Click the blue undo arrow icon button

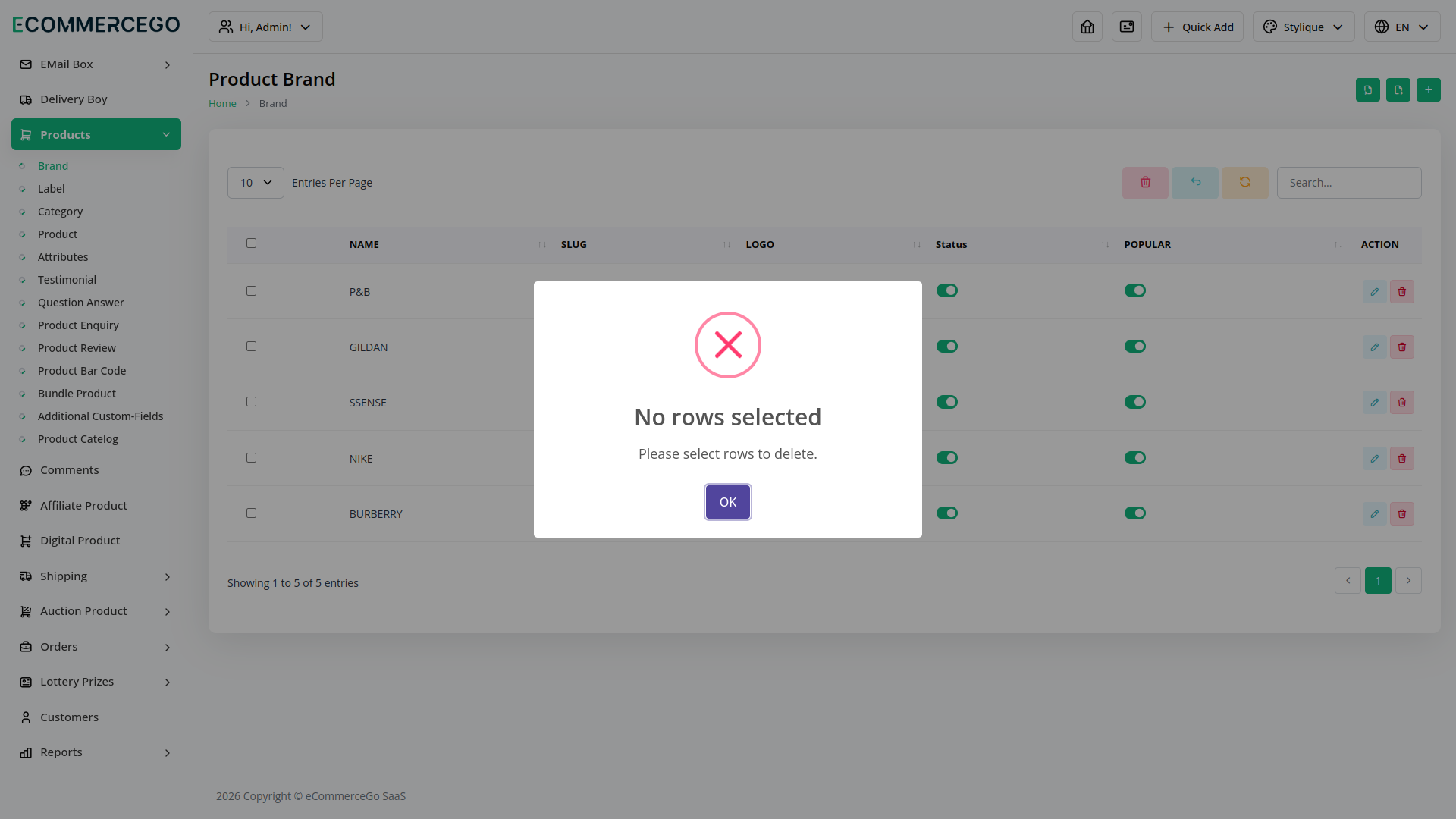coord(1195,183)
